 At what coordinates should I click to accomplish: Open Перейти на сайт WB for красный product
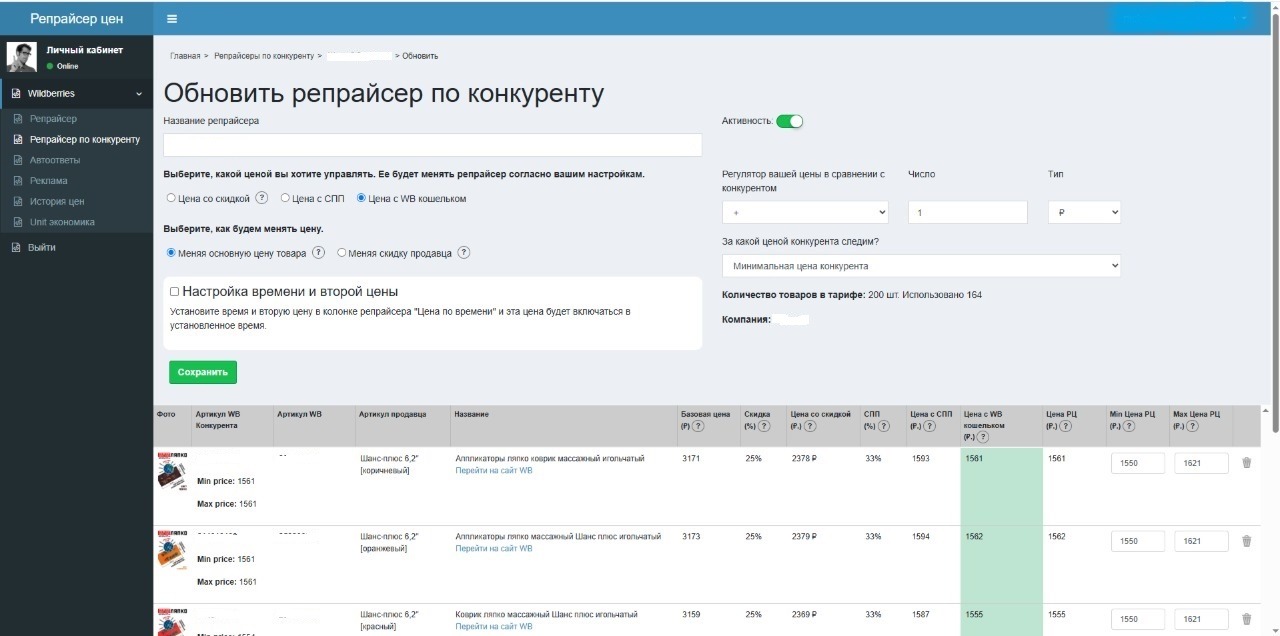(494, 626)
